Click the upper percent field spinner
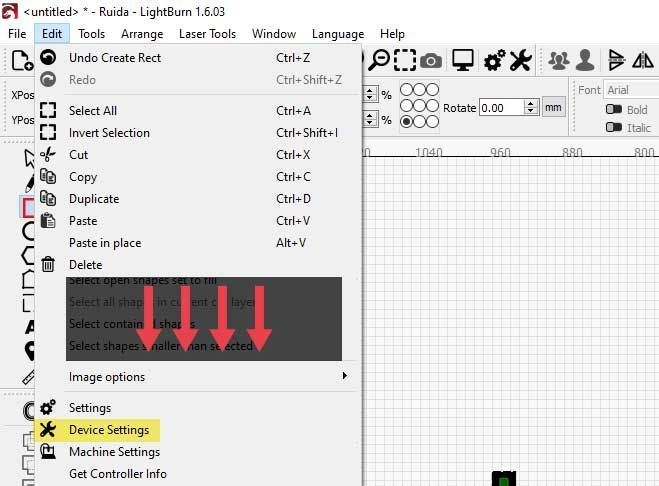 [369, 94]
